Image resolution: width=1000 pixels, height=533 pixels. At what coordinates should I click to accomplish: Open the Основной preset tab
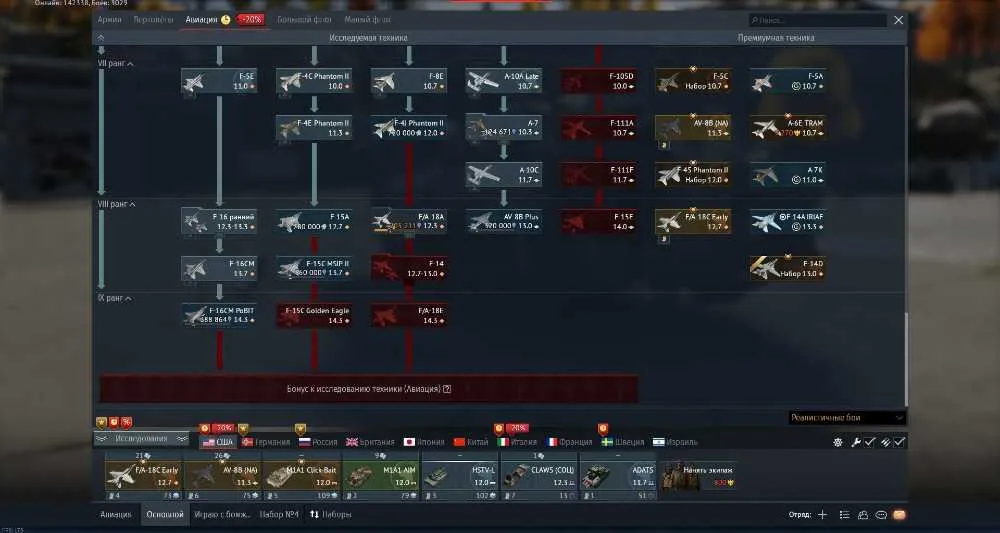click(x=165, y=515)
